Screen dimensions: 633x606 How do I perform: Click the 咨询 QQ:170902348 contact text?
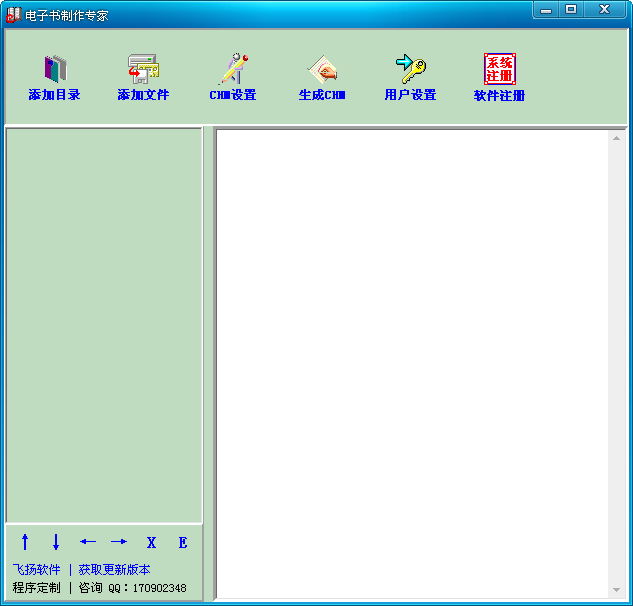click(132, 588)
